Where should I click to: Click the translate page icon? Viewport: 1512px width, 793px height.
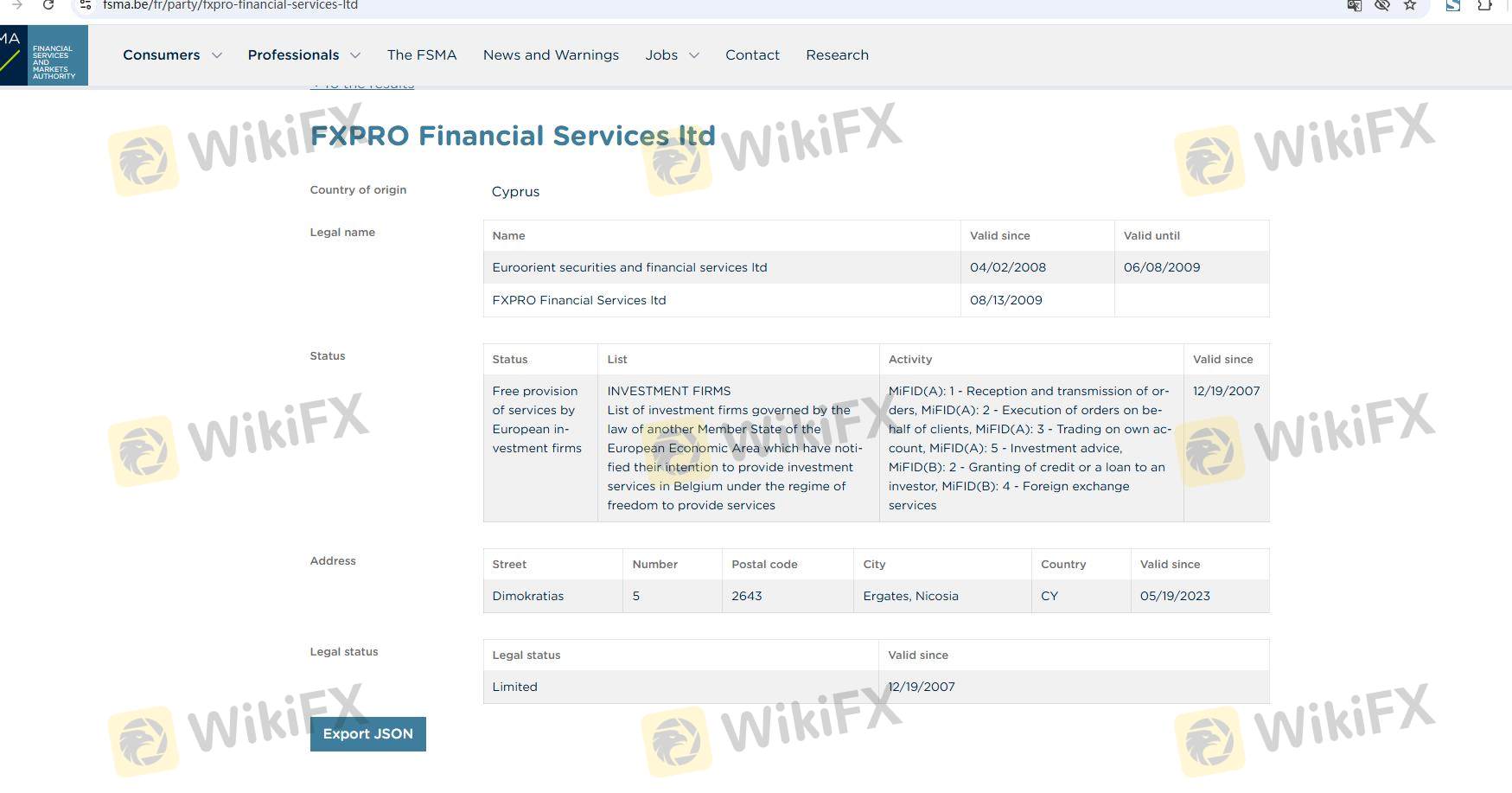pos(1354,5)
